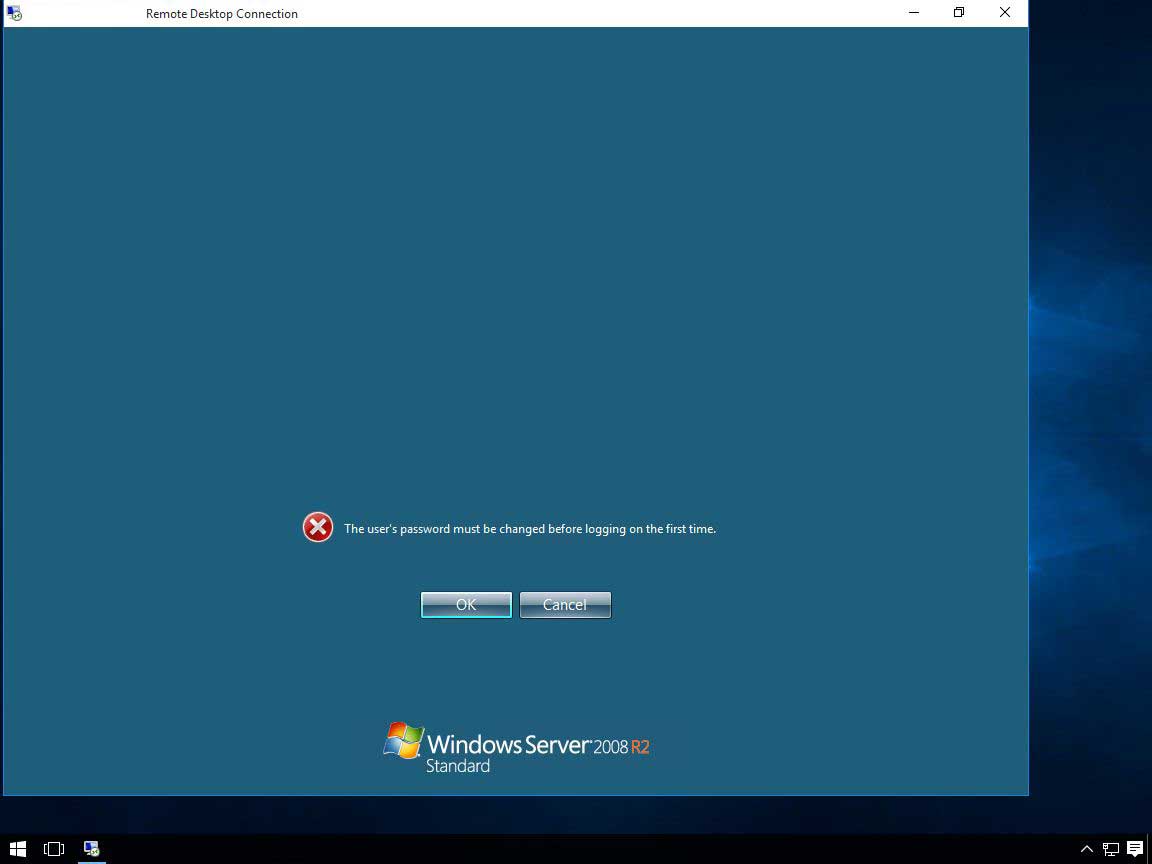Click the OK button in the error dialog
1152x864 pixels.
click(466, 605)
